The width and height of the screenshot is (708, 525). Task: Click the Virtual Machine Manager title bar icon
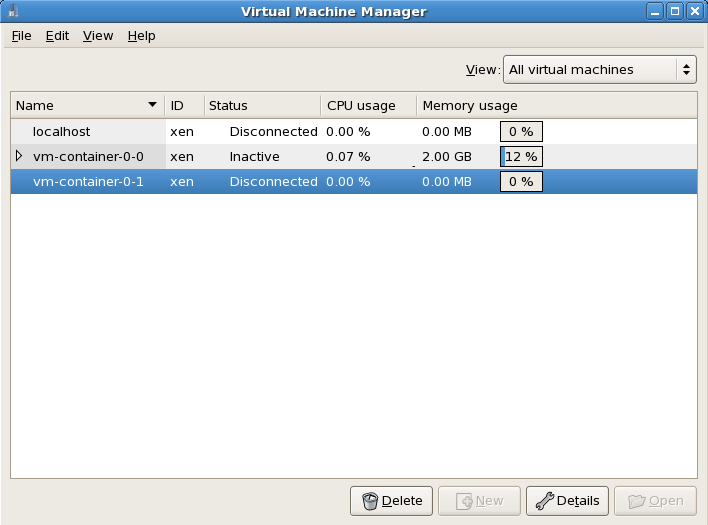click(13, 11)
